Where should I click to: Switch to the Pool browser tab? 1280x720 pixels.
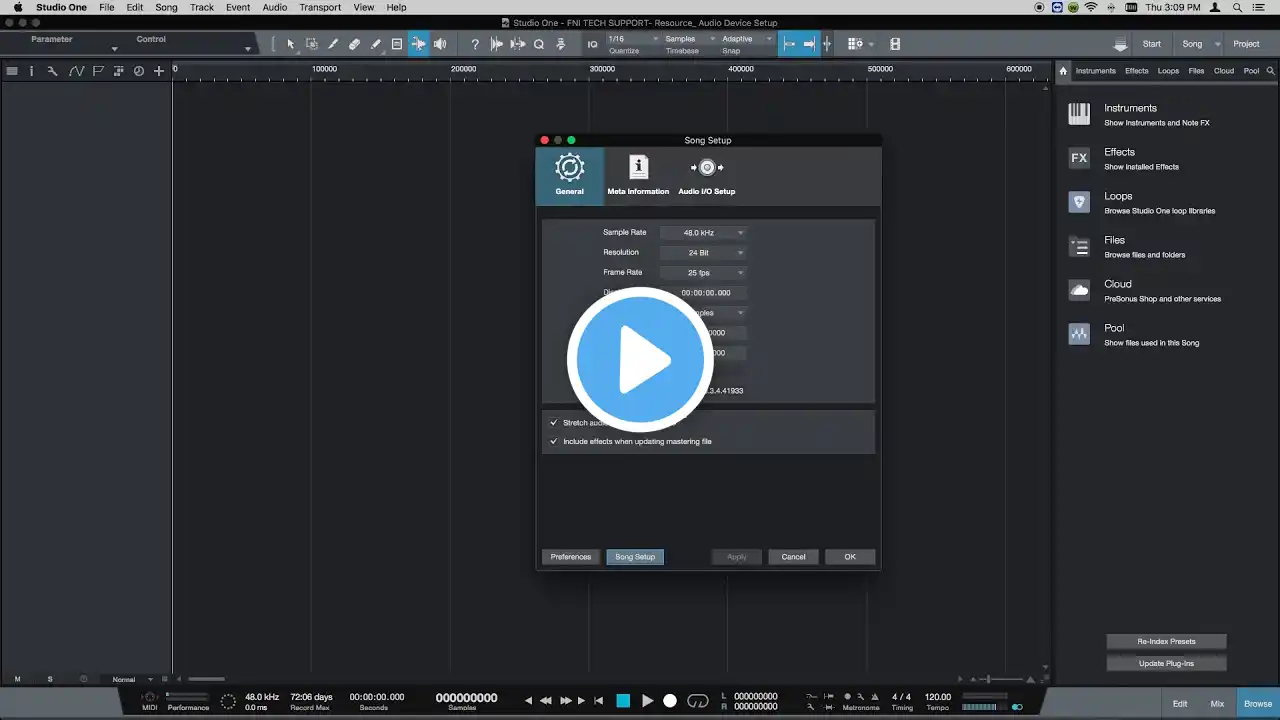pyautogui.click(x=1251, y=71)
